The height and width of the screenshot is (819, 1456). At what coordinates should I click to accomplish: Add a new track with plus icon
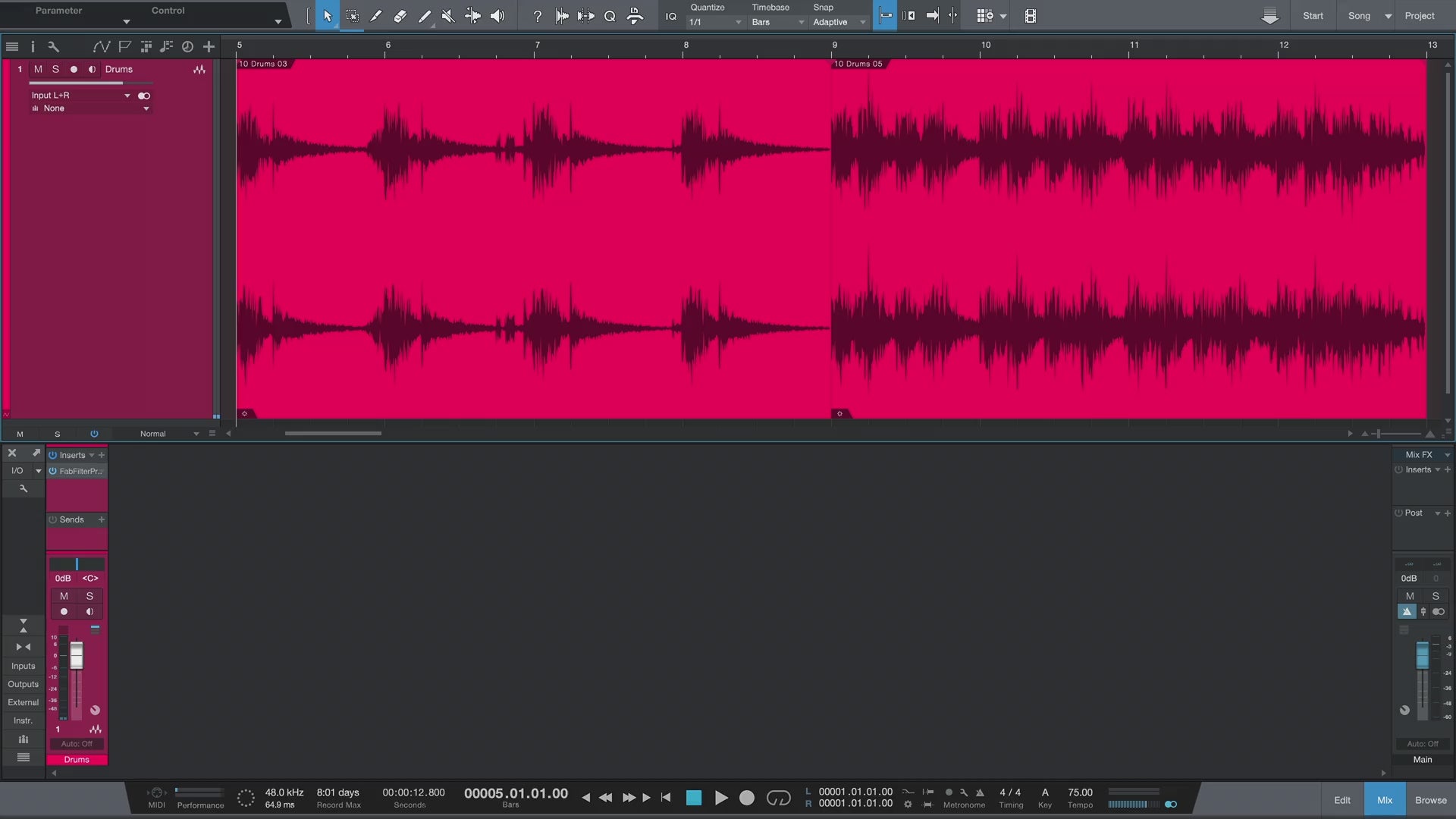tap(209, 46)
